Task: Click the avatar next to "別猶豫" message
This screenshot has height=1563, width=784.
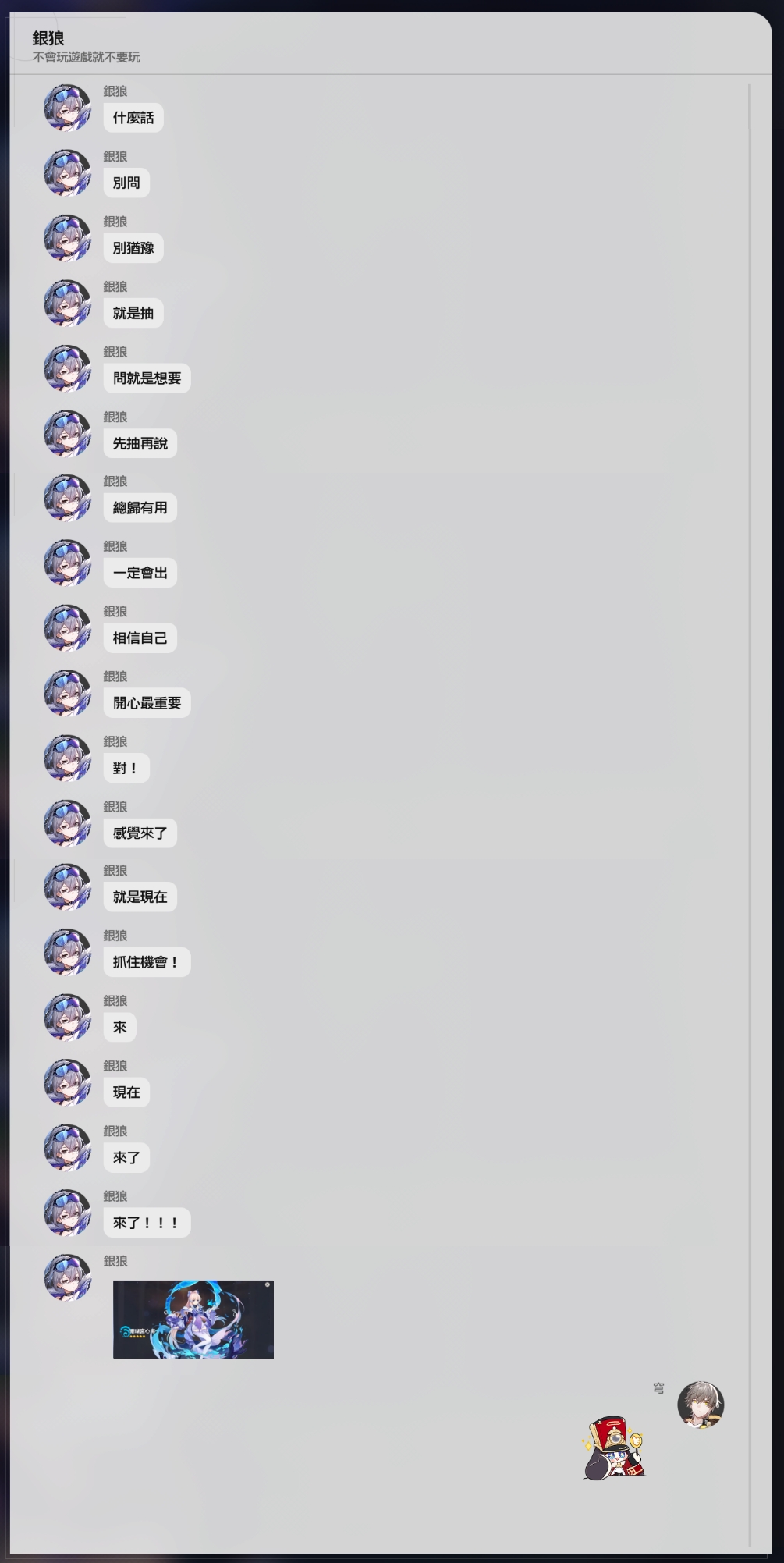Action: pyautogui.click(x=67, y=238)
